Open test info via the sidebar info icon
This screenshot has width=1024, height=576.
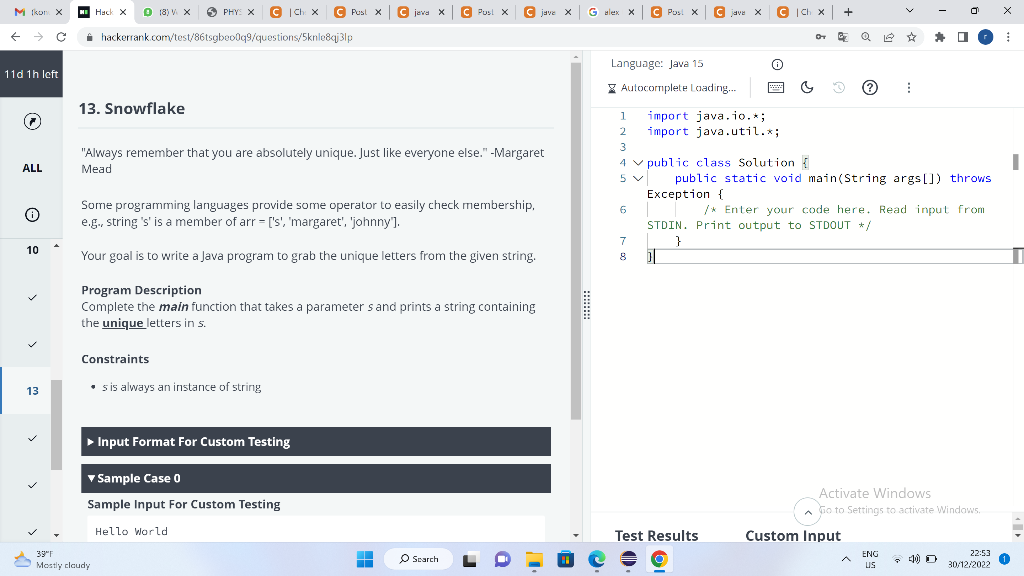coord(31,214)
